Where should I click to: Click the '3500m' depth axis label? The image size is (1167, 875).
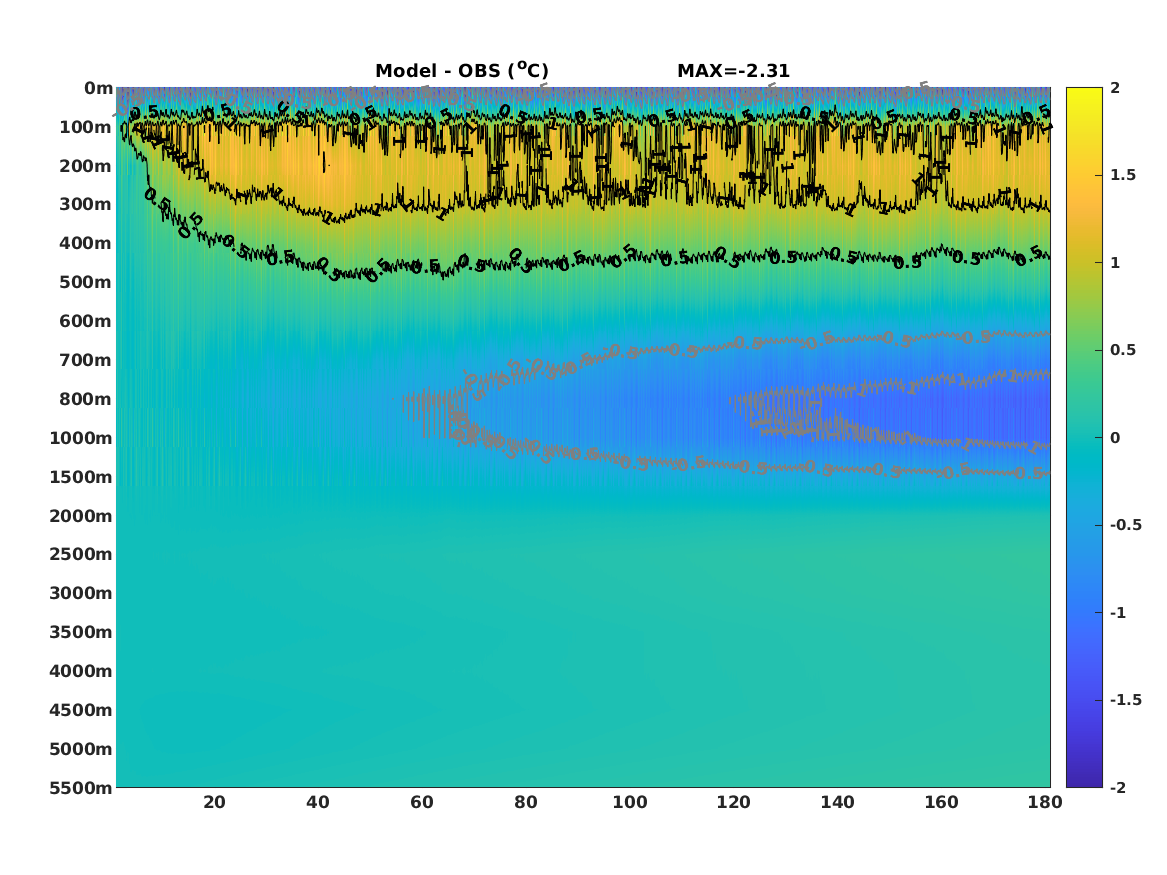tap(81, 632)
